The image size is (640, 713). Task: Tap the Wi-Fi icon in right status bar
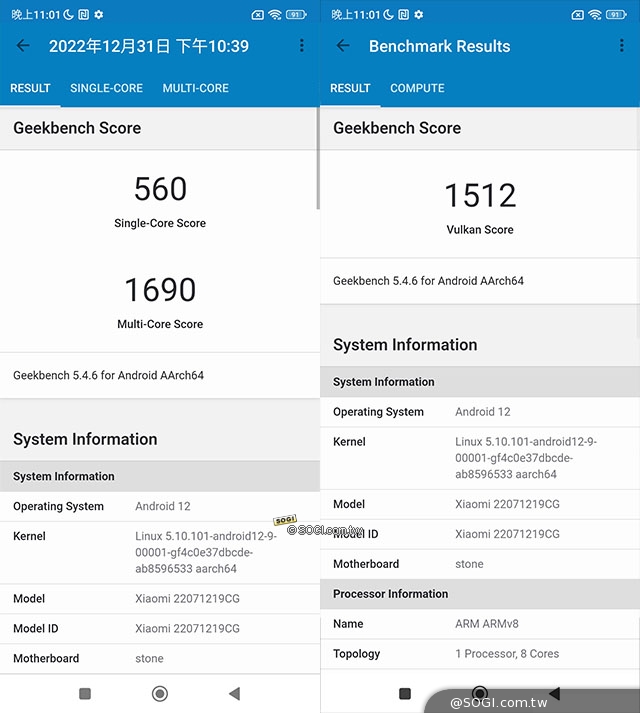coord(594,15)
